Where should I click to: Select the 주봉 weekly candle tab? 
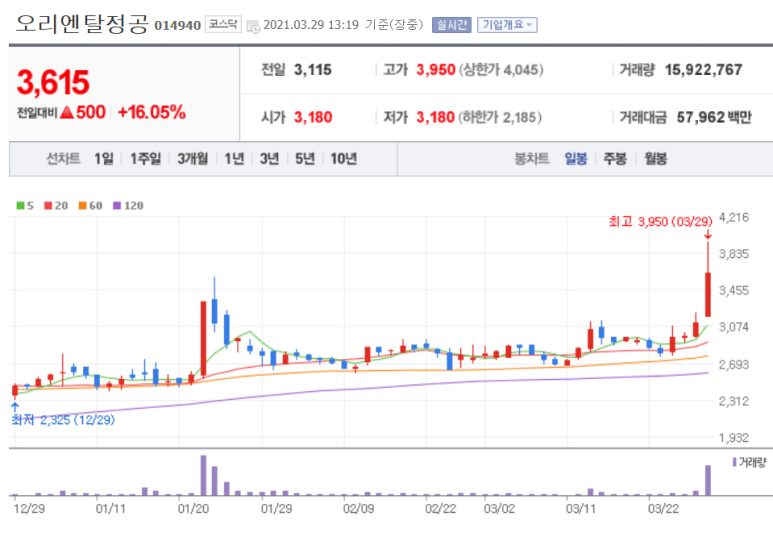615,159
